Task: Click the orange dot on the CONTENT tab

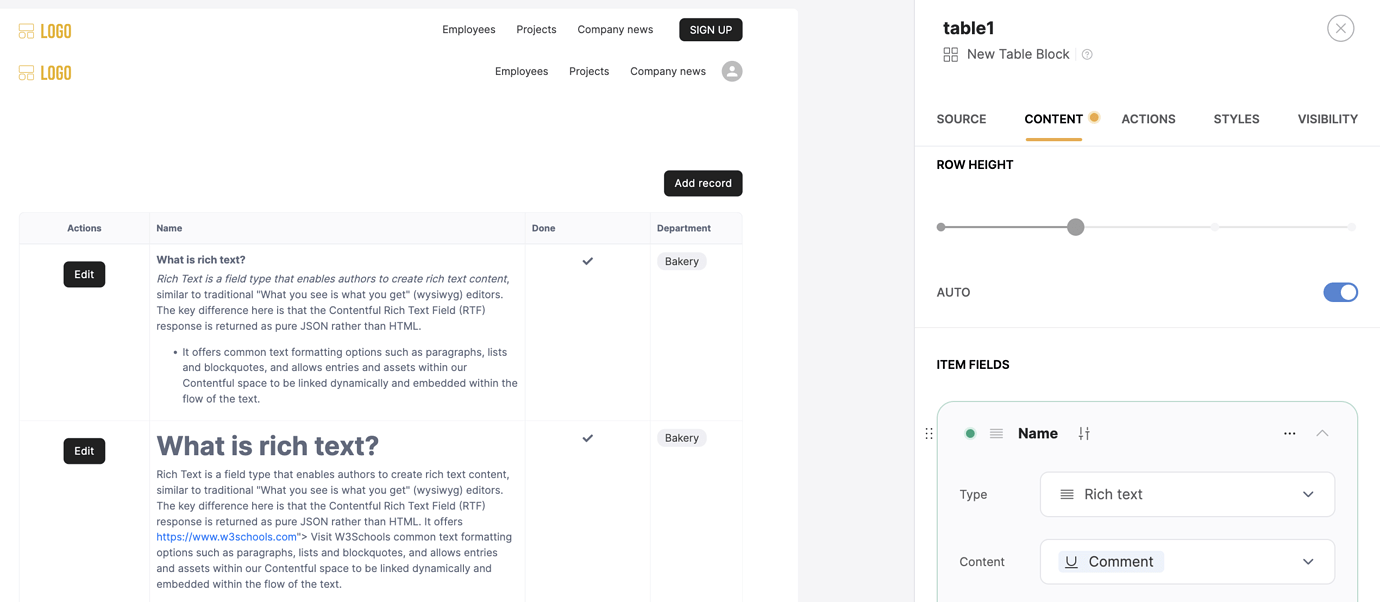Action: 1094,117
